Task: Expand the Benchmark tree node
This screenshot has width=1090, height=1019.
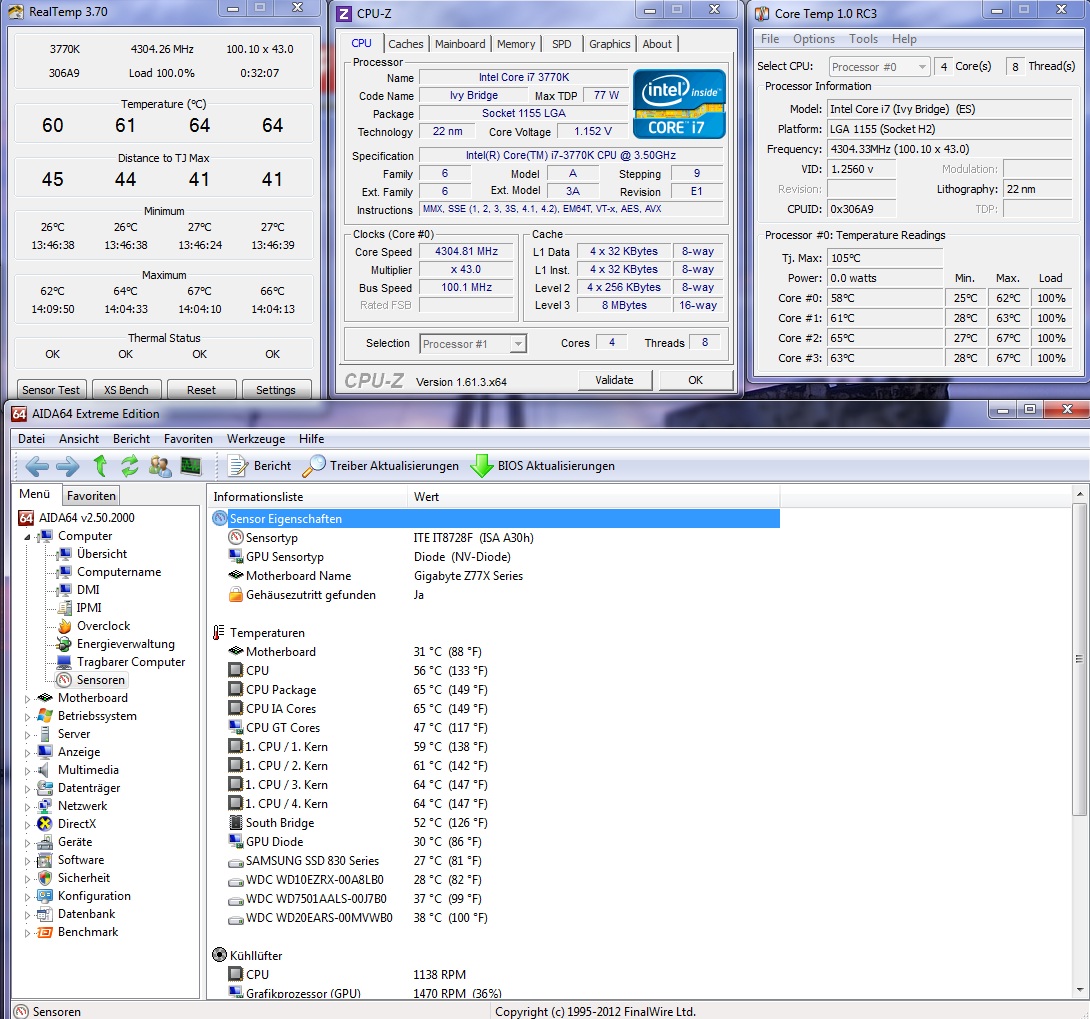Action: (28, 933)
